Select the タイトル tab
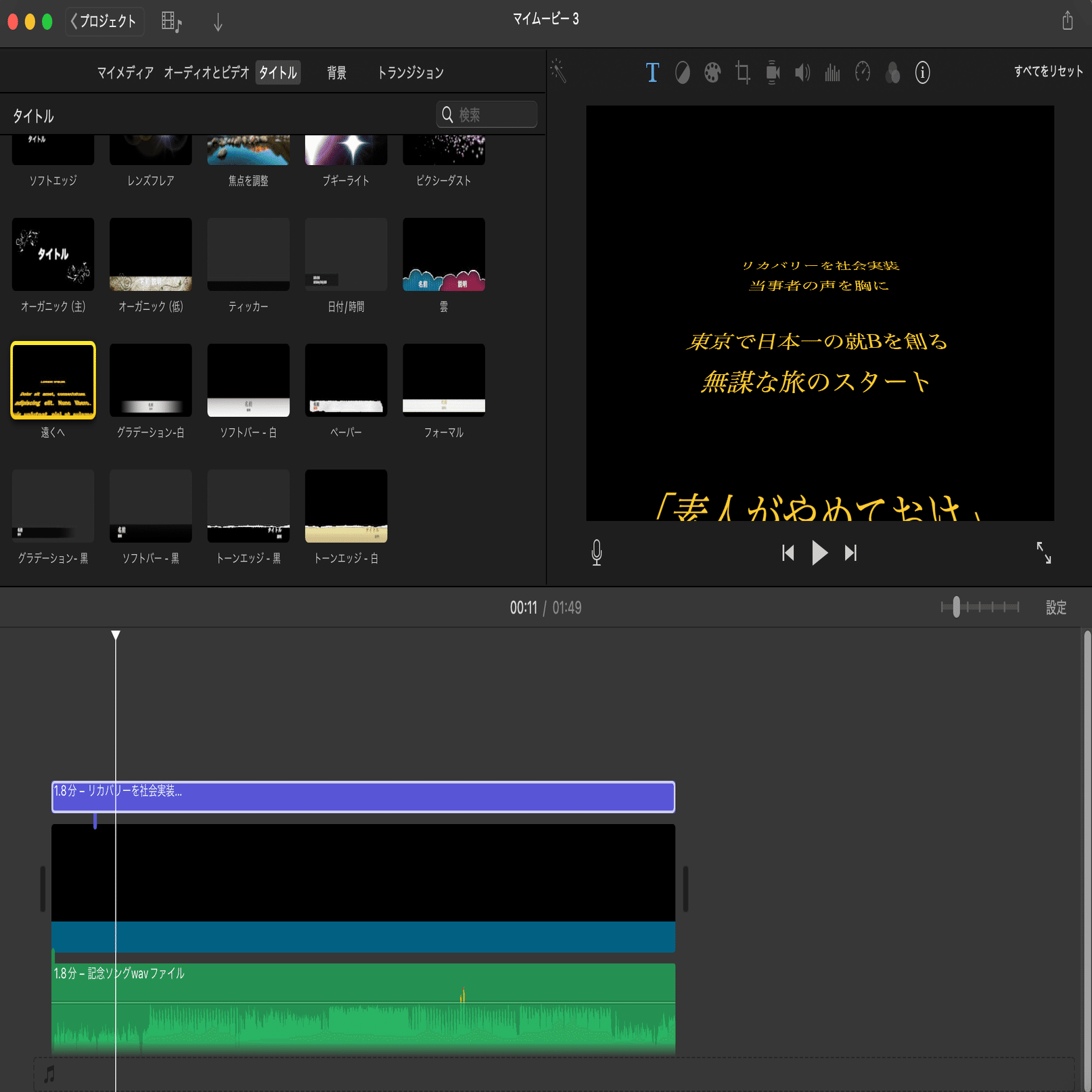The image size is (1092, 1092). point(278,72)
